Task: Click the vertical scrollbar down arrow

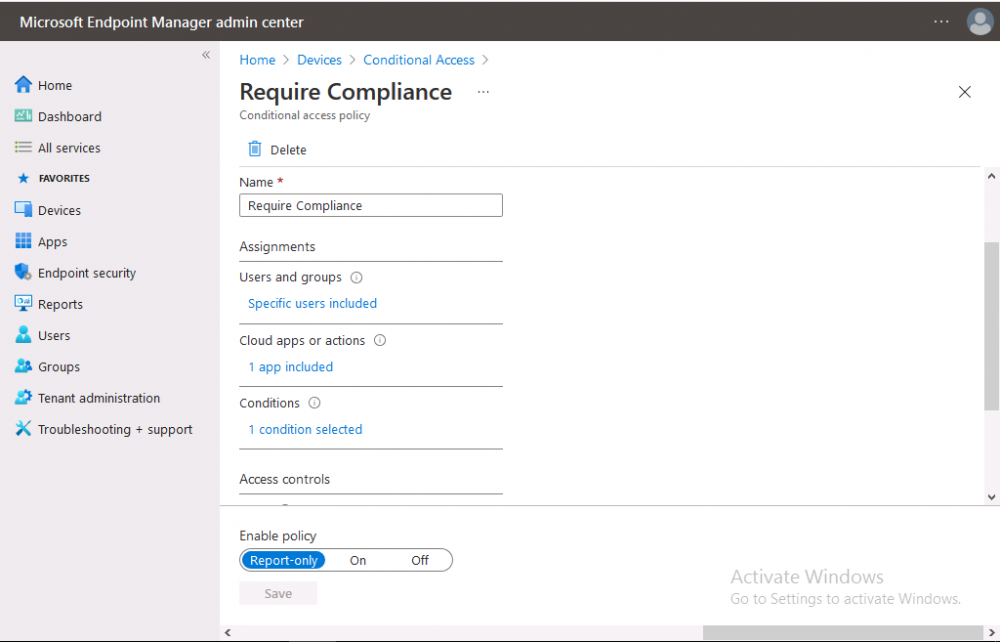Action: click(991, 497)
